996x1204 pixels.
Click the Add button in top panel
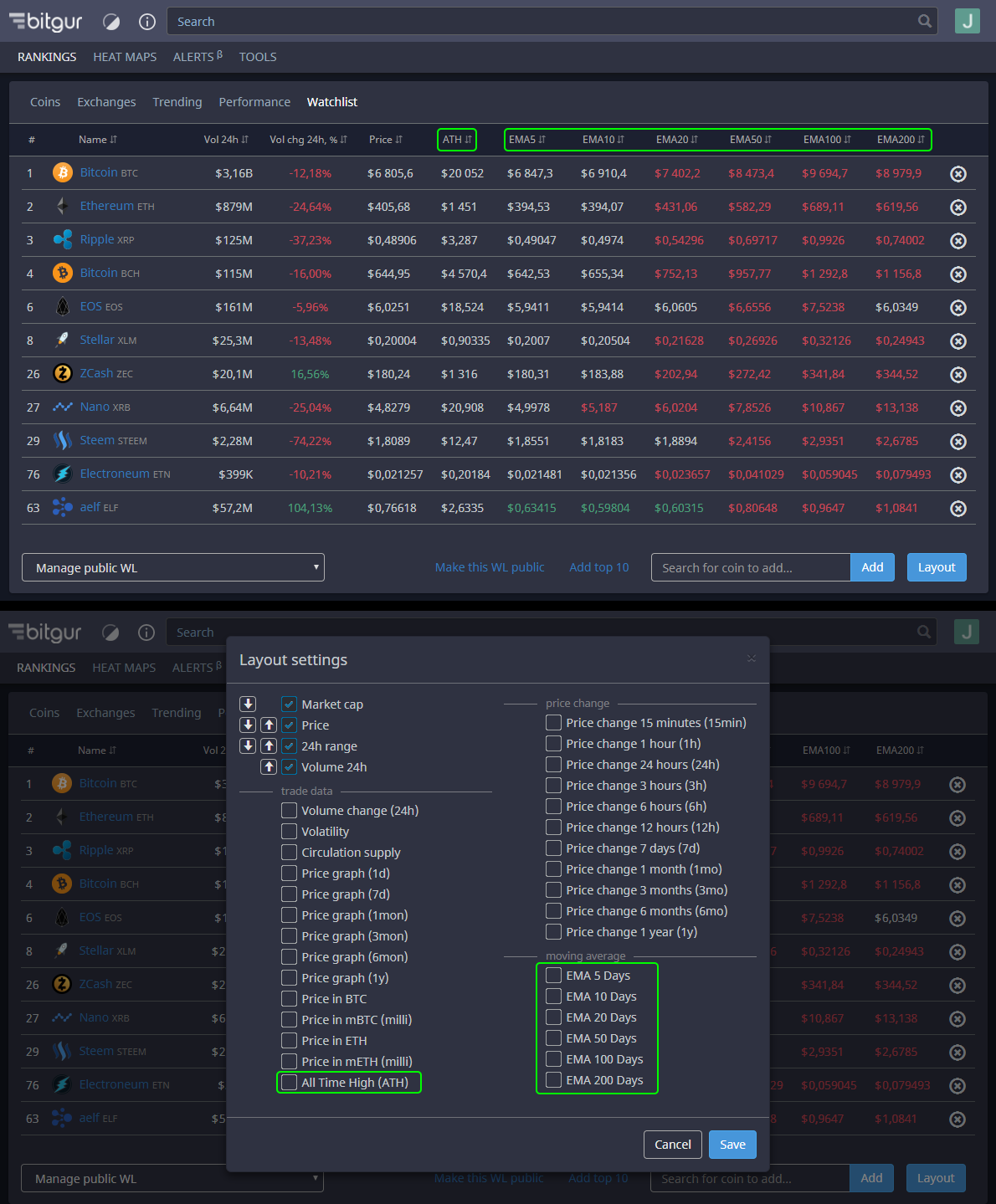872,567
